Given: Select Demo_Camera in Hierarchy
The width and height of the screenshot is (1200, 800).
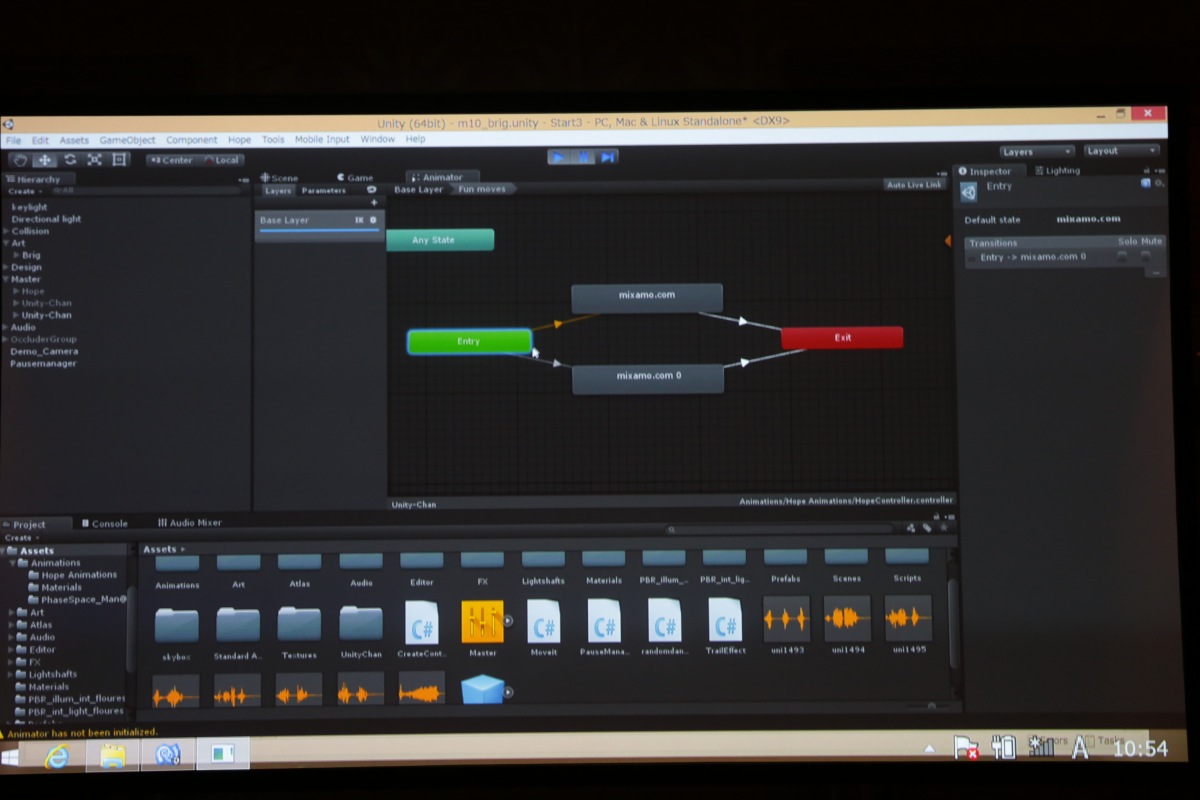Looking at the screenshot, I should click(44, 352).
